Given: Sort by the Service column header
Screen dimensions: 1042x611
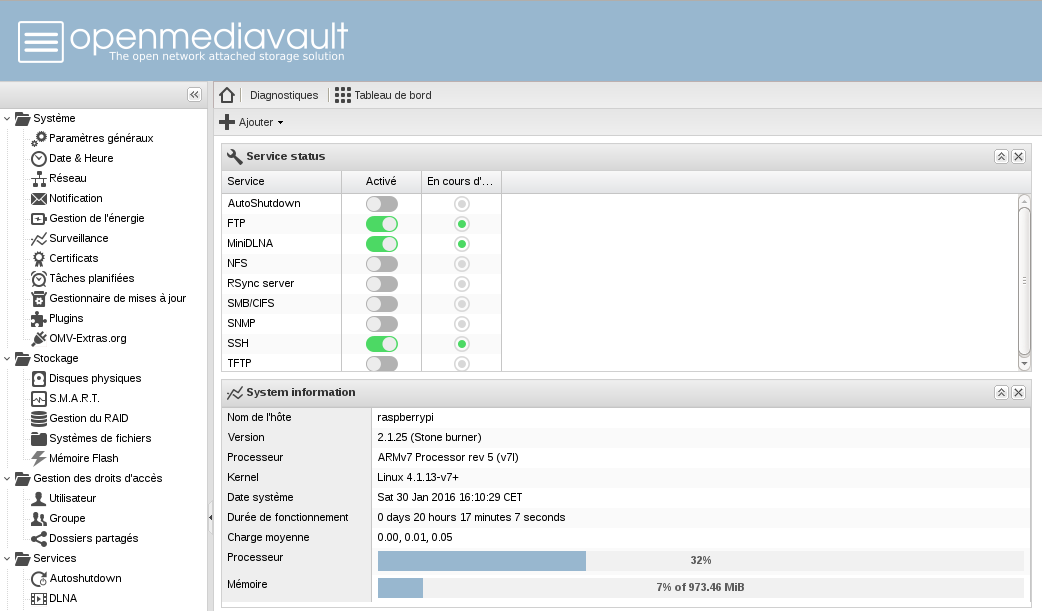Looking at the screenshot, I should [281, 182].
